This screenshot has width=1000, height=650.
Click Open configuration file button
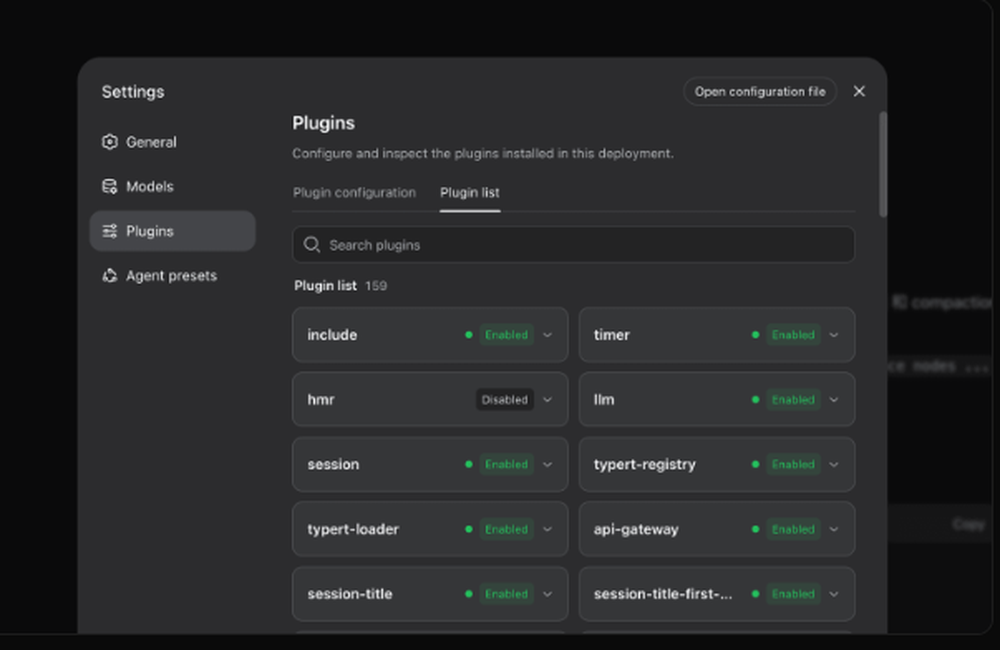[x=760, y=92]
